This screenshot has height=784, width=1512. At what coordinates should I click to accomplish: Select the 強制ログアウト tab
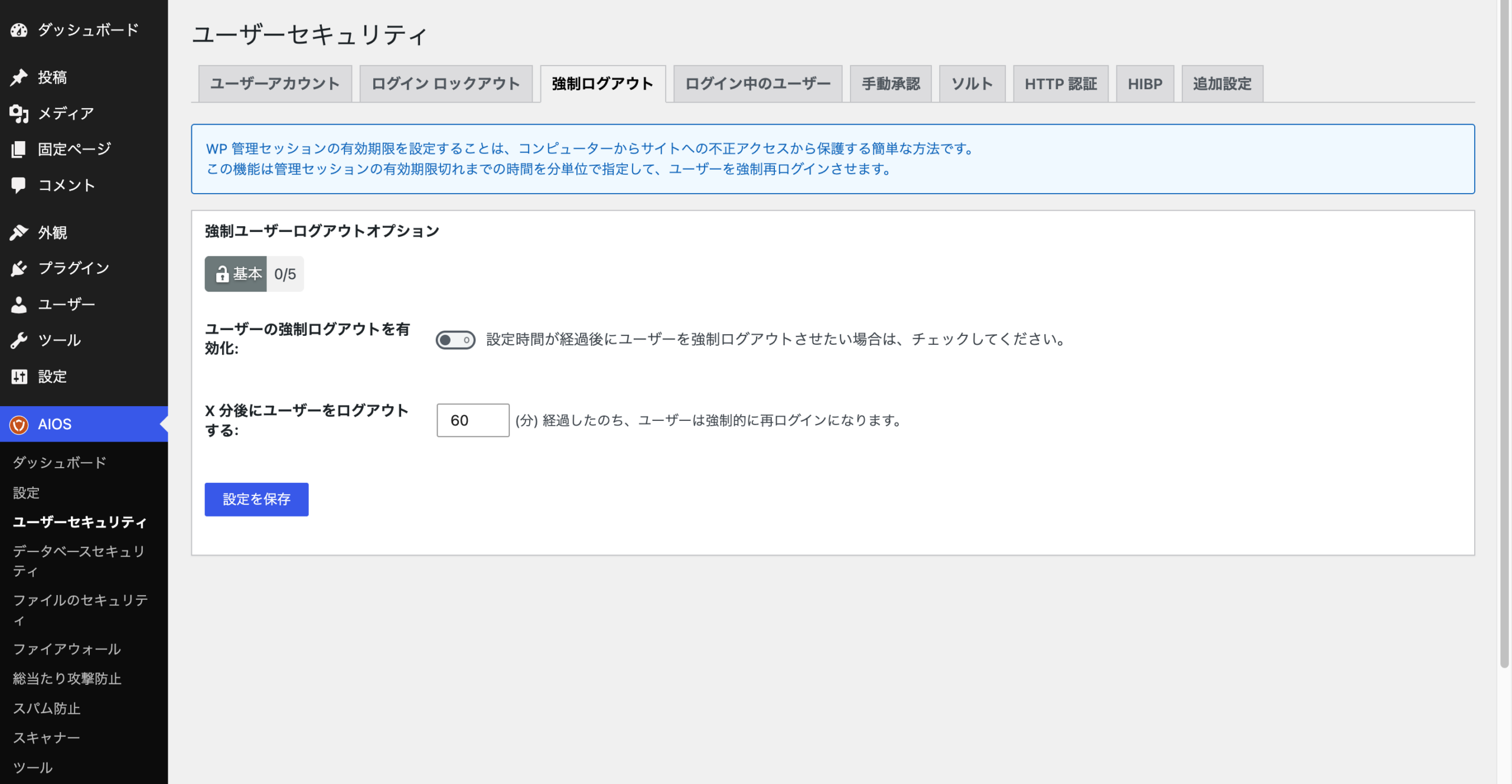point(603,84)
